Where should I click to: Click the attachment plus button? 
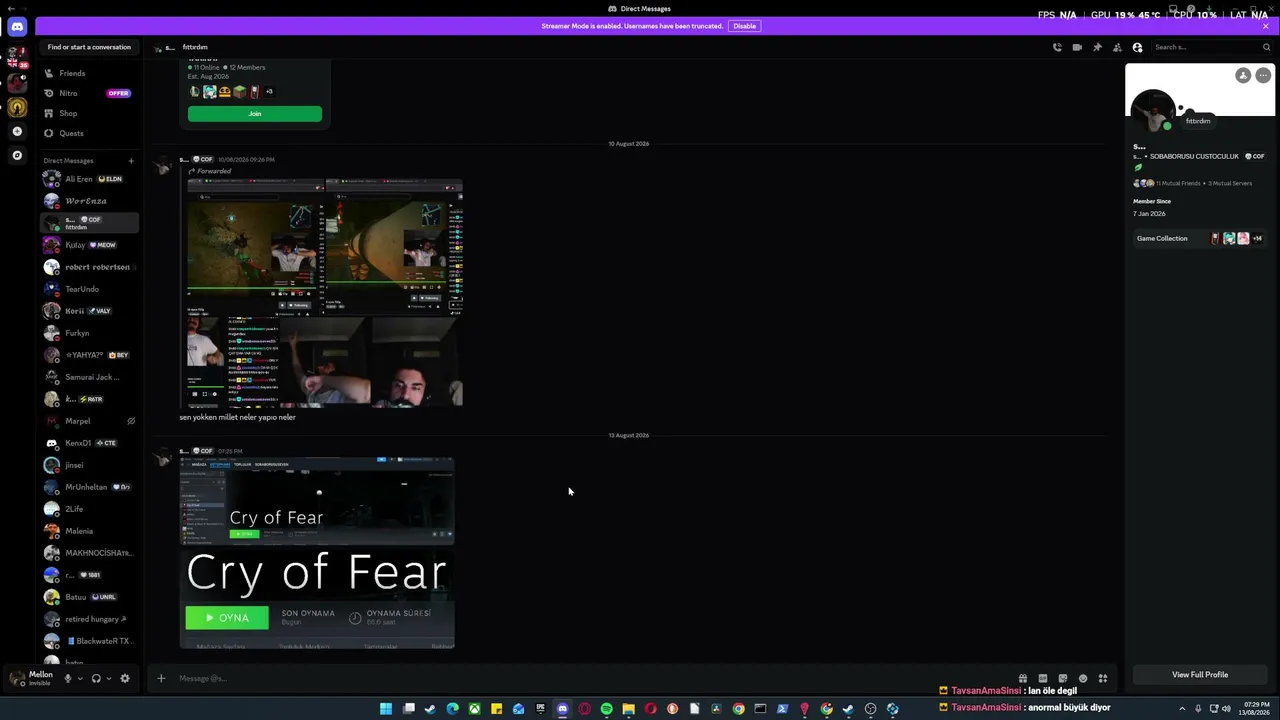(x=160, y=679)
